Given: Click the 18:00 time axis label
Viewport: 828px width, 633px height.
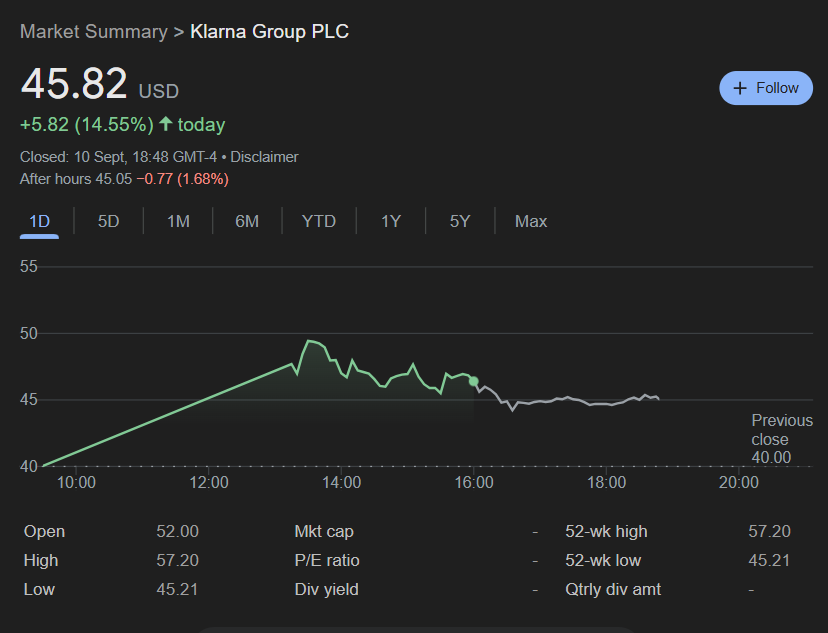Looking at the screenshot, I should 607,482.
